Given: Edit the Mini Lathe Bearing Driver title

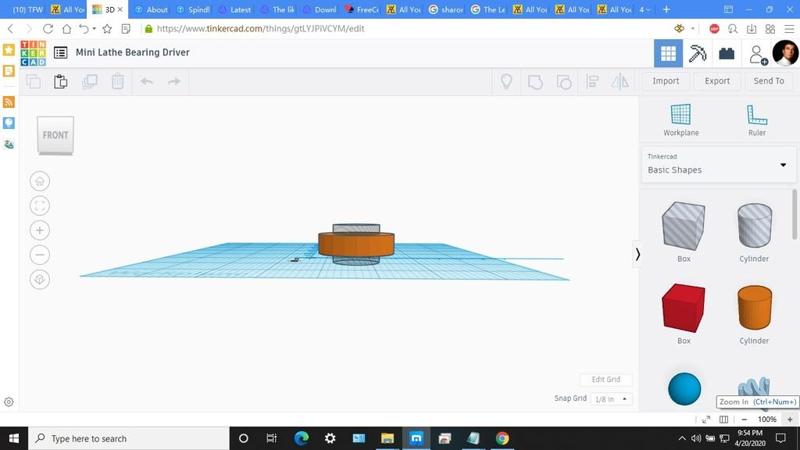Looking at the screenshot, I should pos(133,53).
